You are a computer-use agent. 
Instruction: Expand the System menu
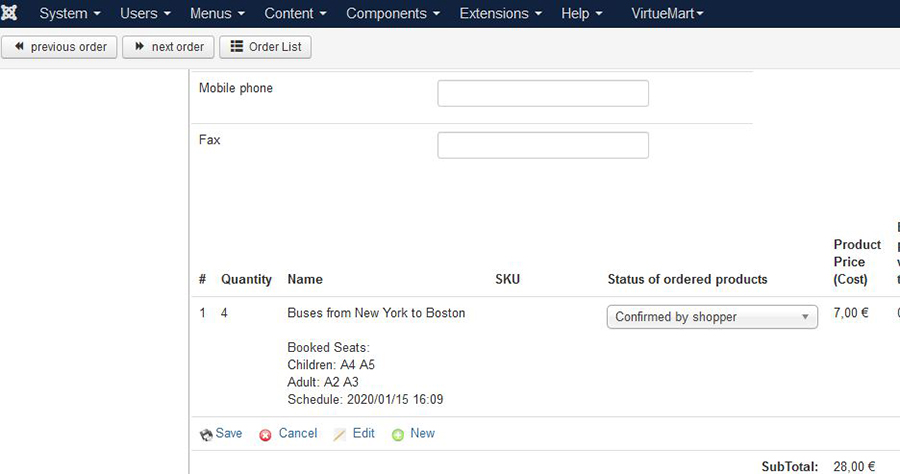click(x=69, y=14)
